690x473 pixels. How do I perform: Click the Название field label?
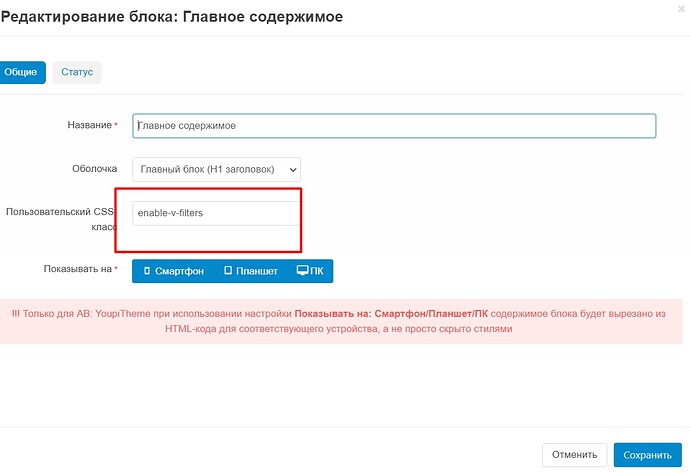click(x=88, y=126)
